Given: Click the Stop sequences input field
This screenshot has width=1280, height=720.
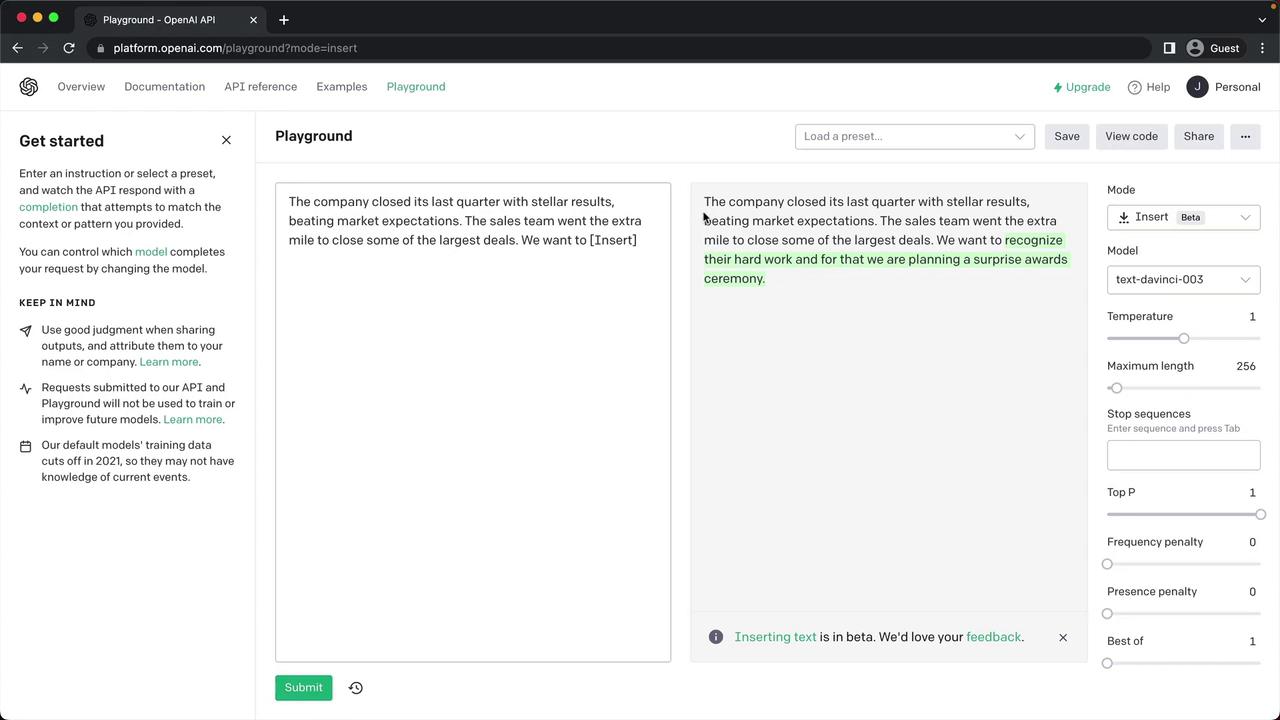Looking at the screenshot, I should [1183, 455].
